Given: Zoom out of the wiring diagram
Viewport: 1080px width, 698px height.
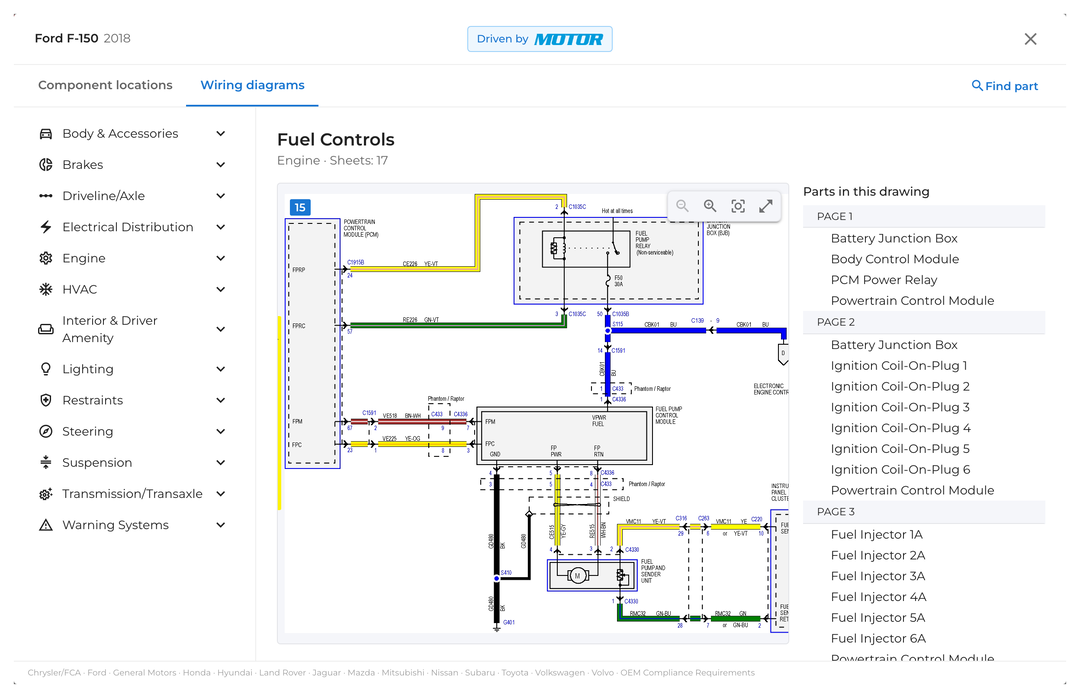Looking at the screenshot, I should [683, 206].
